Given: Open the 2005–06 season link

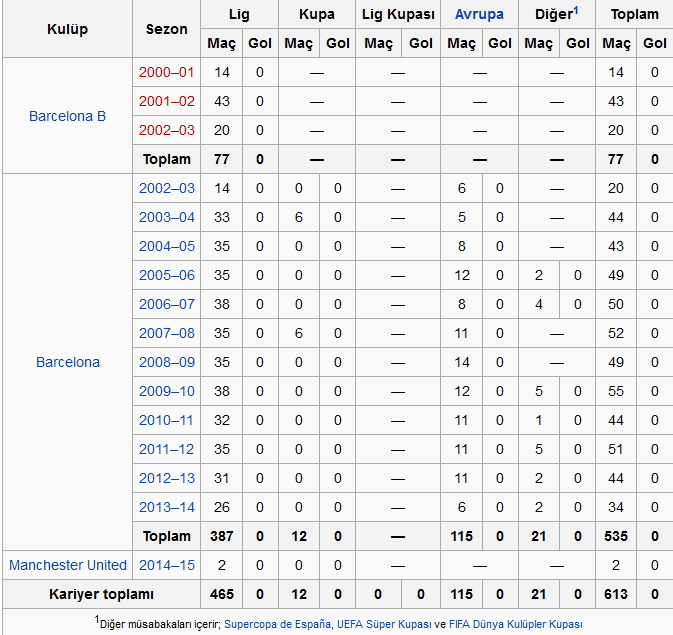Looking at the screenshot, I should [x=167, y=275].
